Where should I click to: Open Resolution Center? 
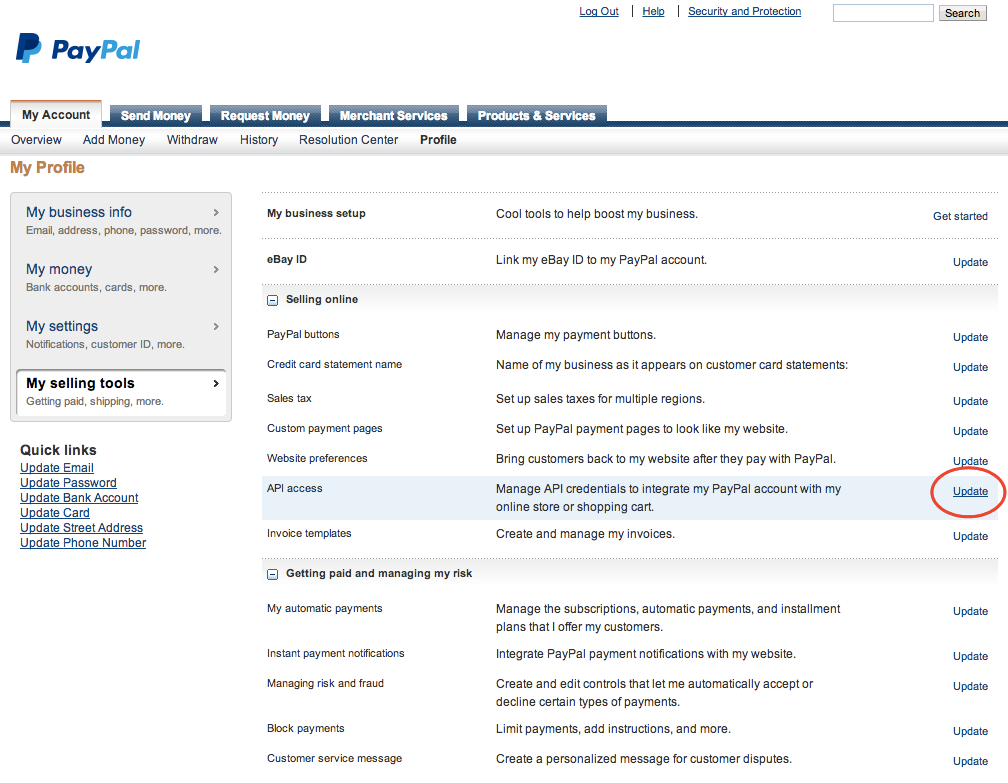[348, 140]
